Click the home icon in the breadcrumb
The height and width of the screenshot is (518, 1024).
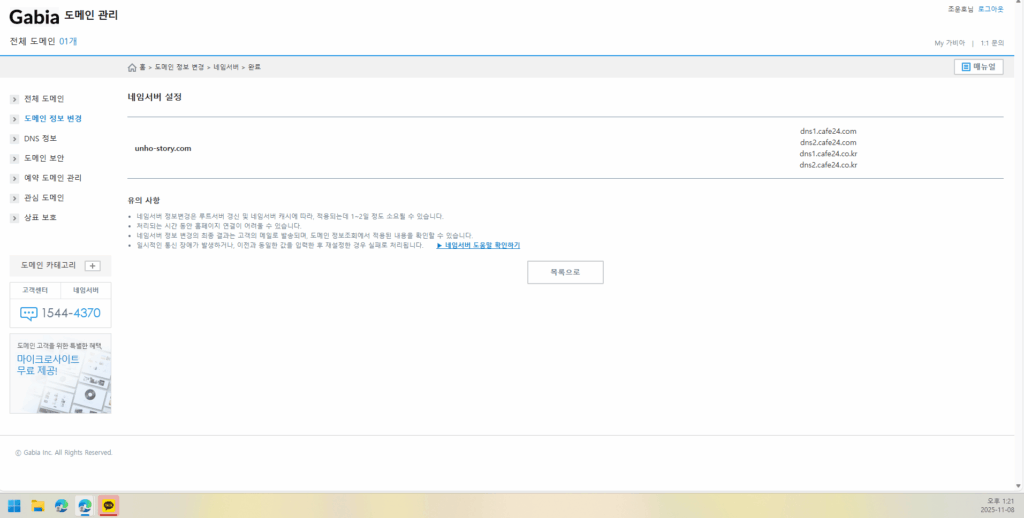[132, 67]
